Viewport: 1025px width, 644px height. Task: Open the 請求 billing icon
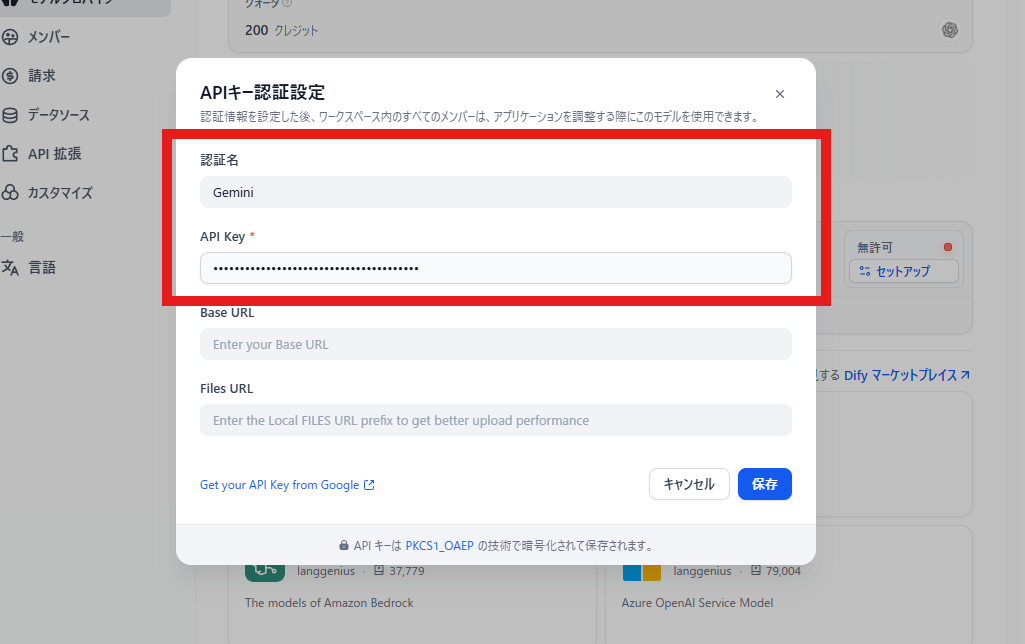[x=11, y=76]
